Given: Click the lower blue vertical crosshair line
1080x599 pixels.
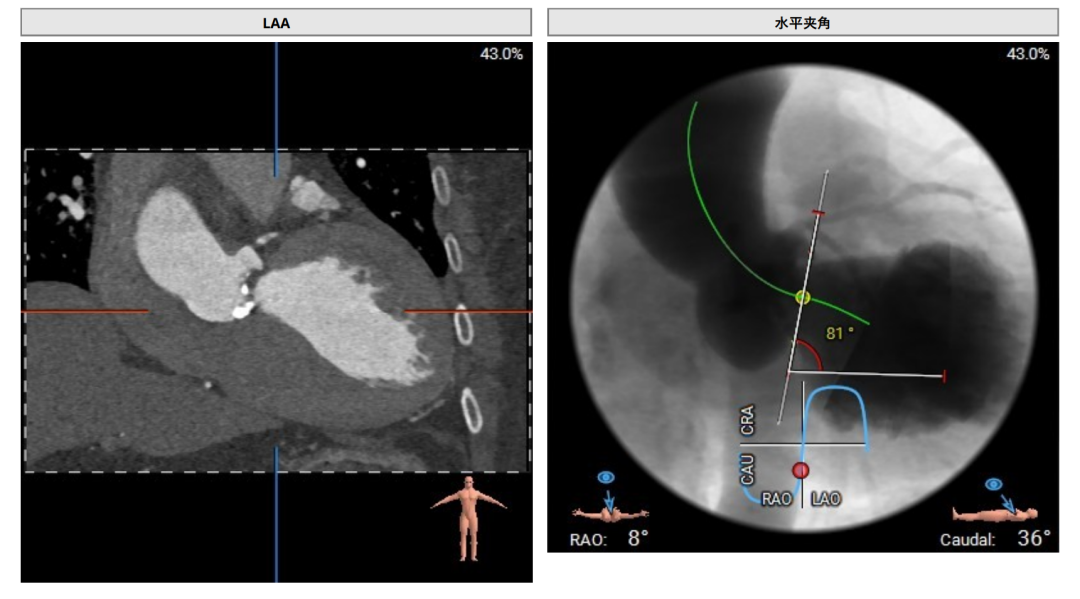Looking at the screenshot, I should click(276, 514).
